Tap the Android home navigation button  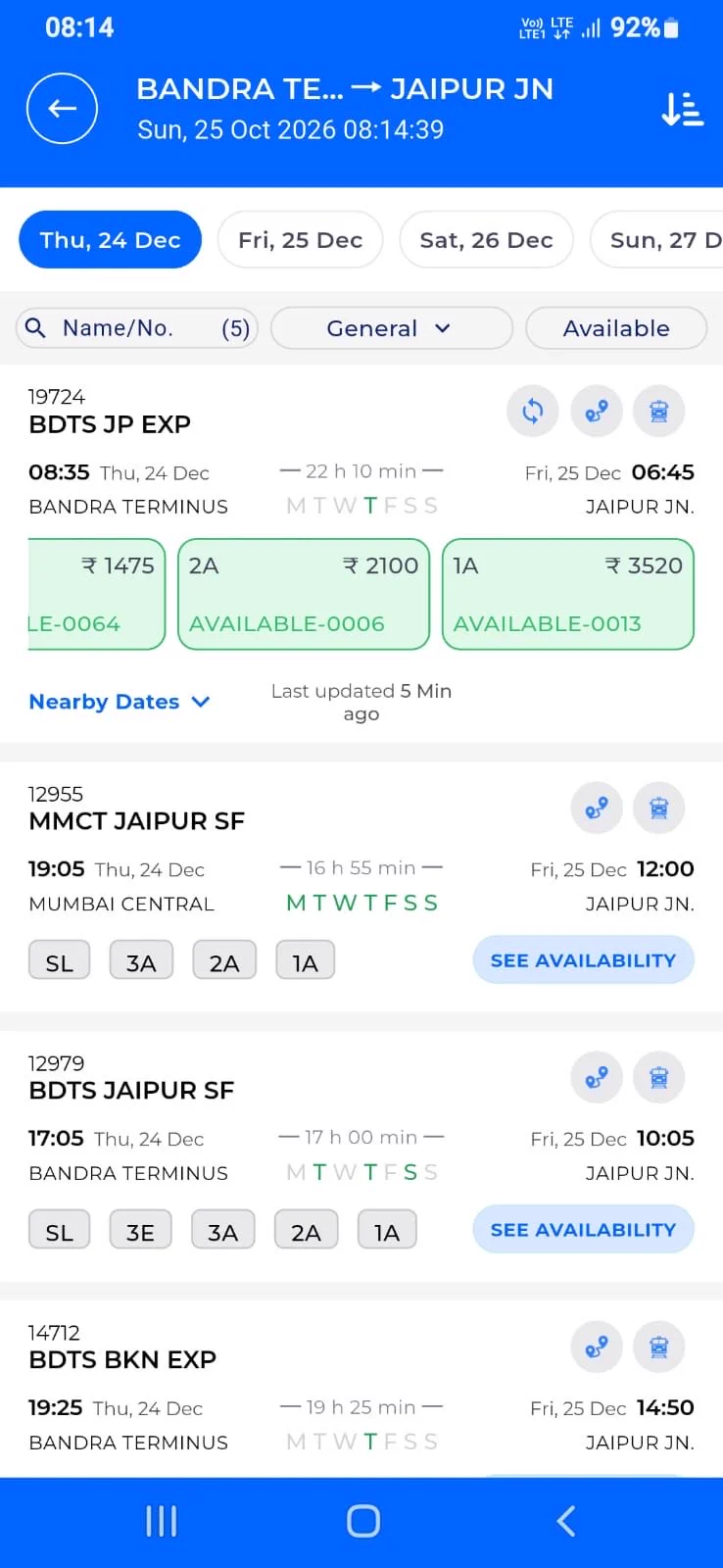pyautogui.click(x=362, y=1521)
